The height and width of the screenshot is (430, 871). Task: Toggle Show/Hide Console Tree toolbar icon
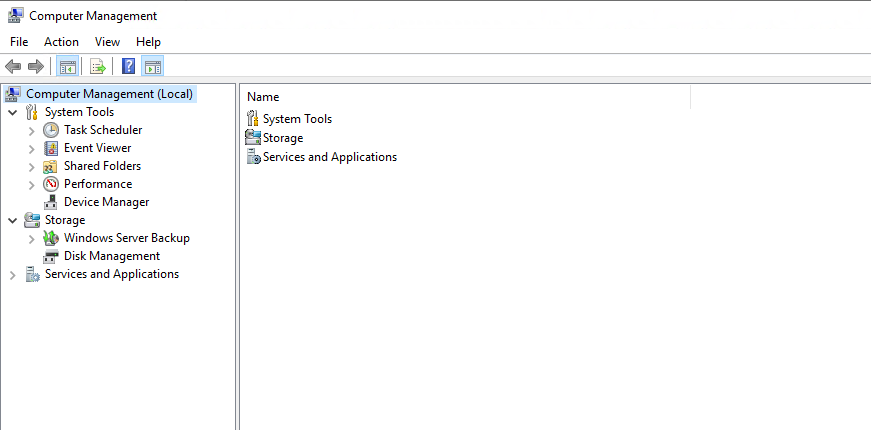click(x=68, y=67)
